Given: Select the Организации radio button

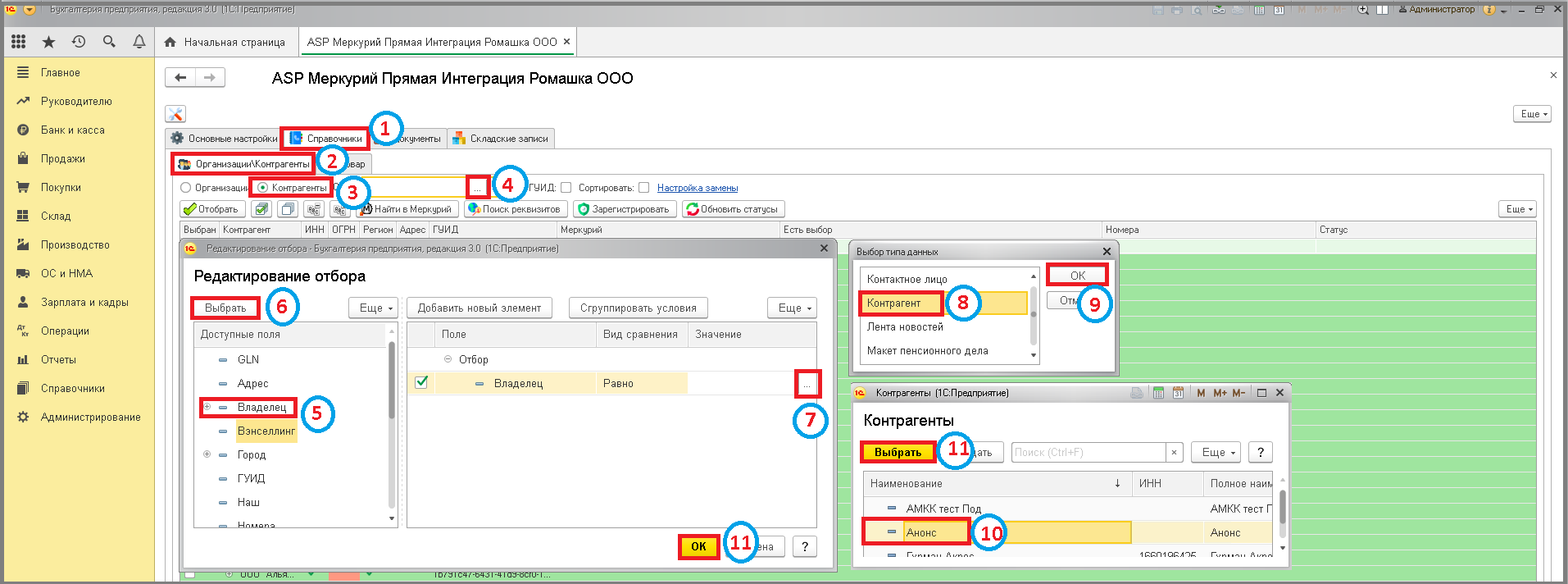Looking at the screenshot, I should (x=185, y=188).
